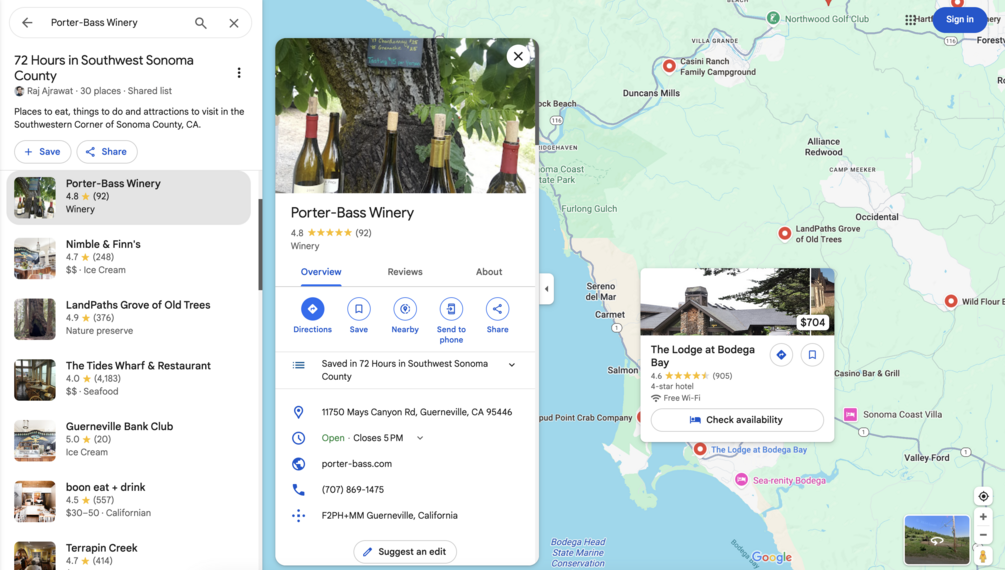1005x570 pixels.
Task: Save The Lodge at Bodega Bay bookmark
Action: [x=812, y=355]
